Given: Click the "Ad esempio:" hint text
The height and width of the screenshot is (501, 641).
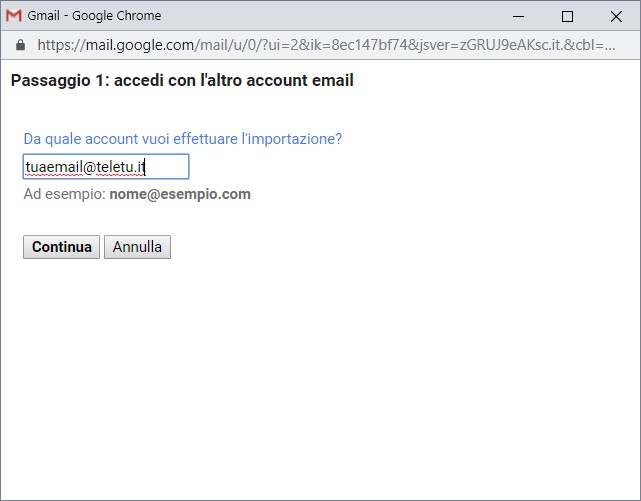Looking at the screenshot, I should (x=64, y=194).
